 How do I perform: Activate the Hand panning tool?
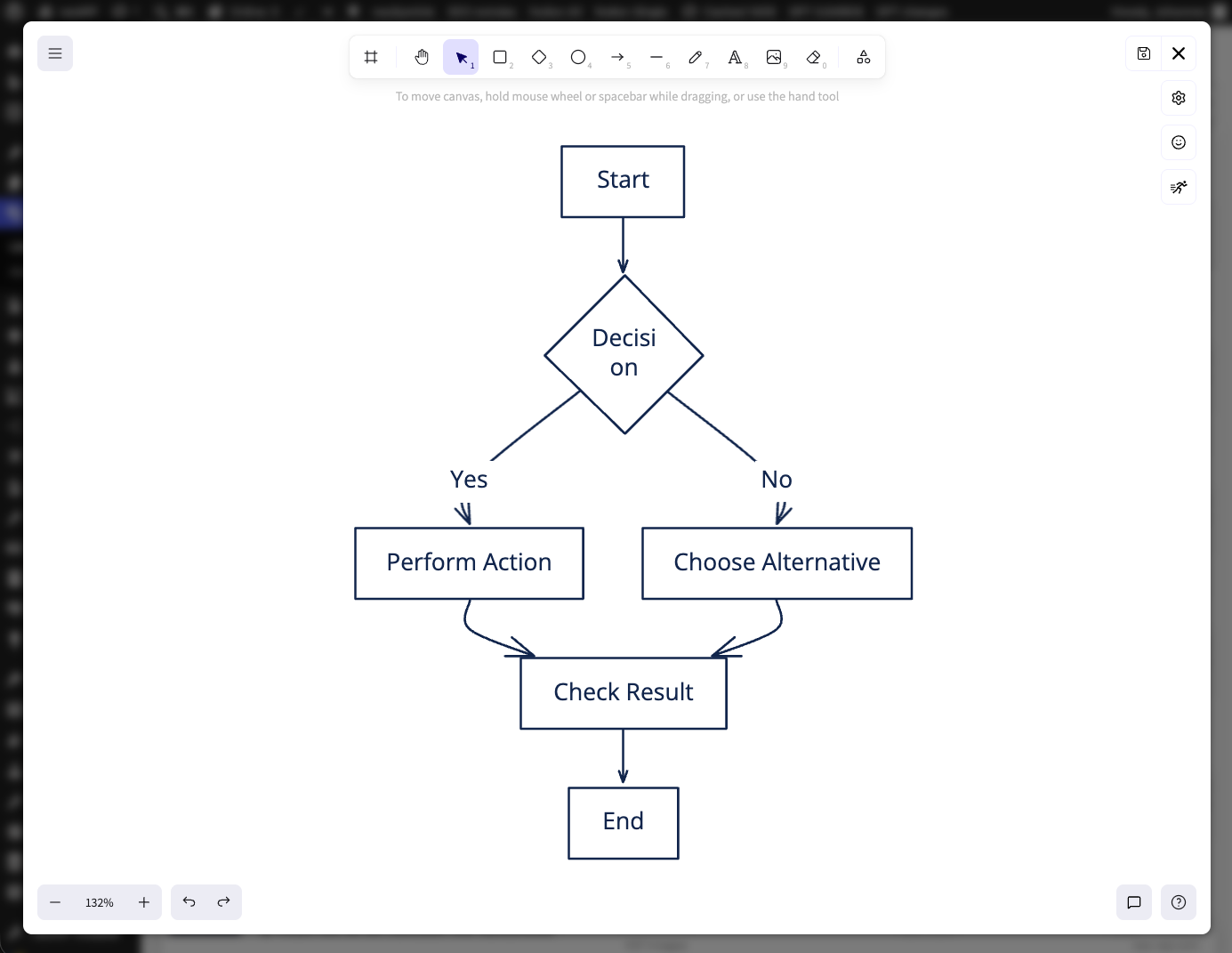tap(422, 57)
